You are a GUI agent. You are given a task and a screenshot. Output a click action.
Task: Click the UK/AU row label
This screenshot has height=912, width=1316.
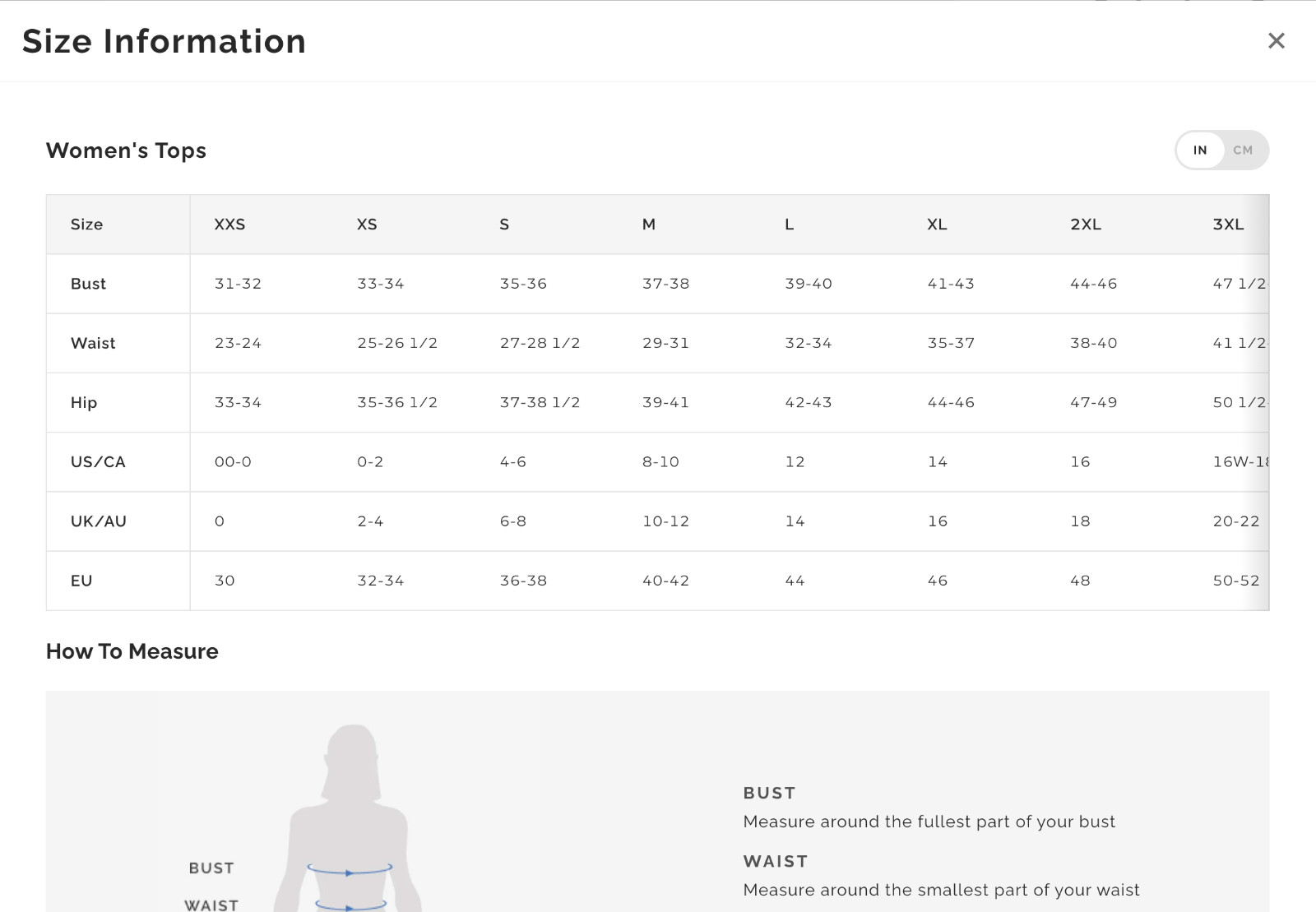pyautogui.click(x=99, y=521)
